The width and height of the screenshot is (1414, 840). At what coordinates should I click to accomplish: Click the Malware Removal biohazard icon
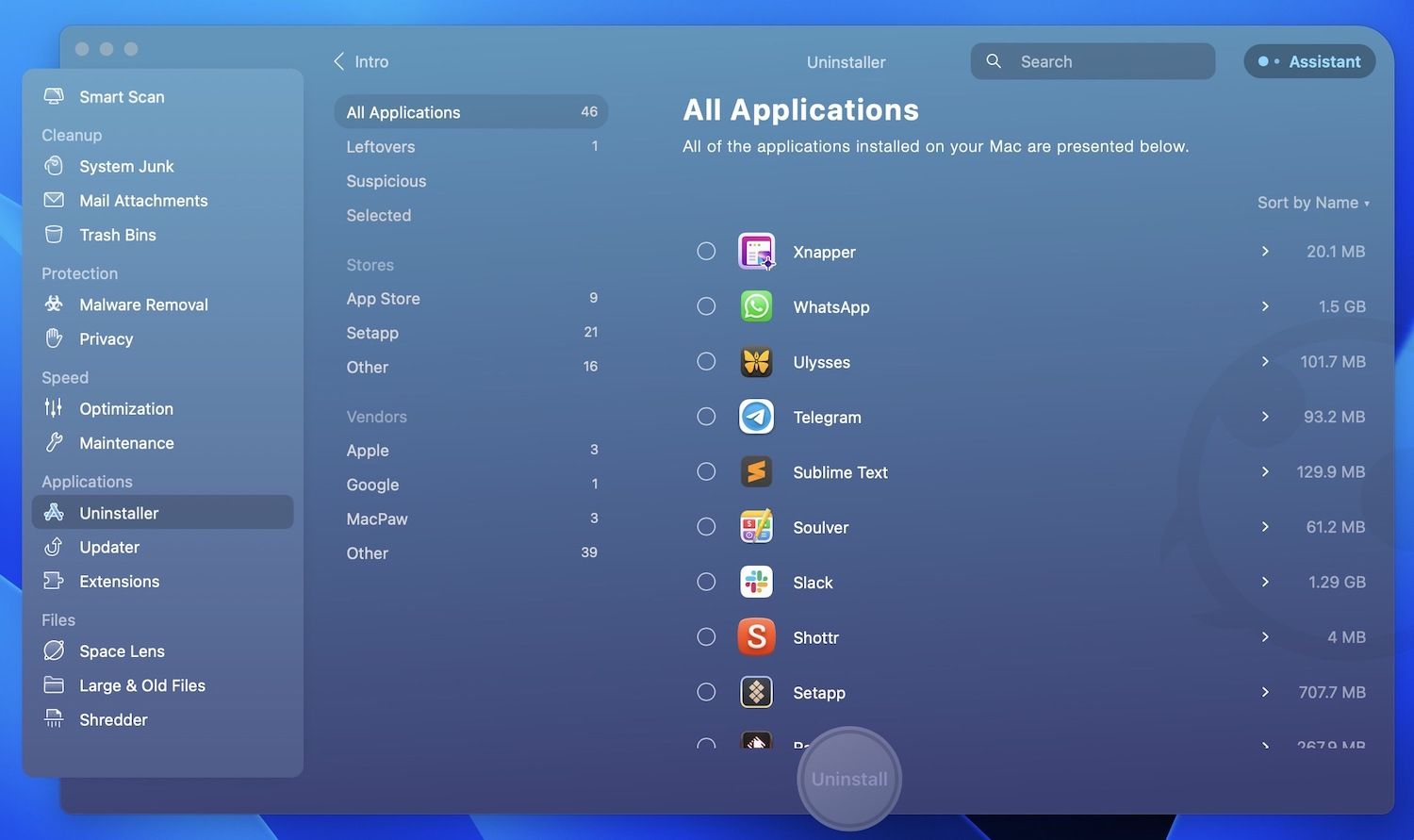tap(54, 304)
